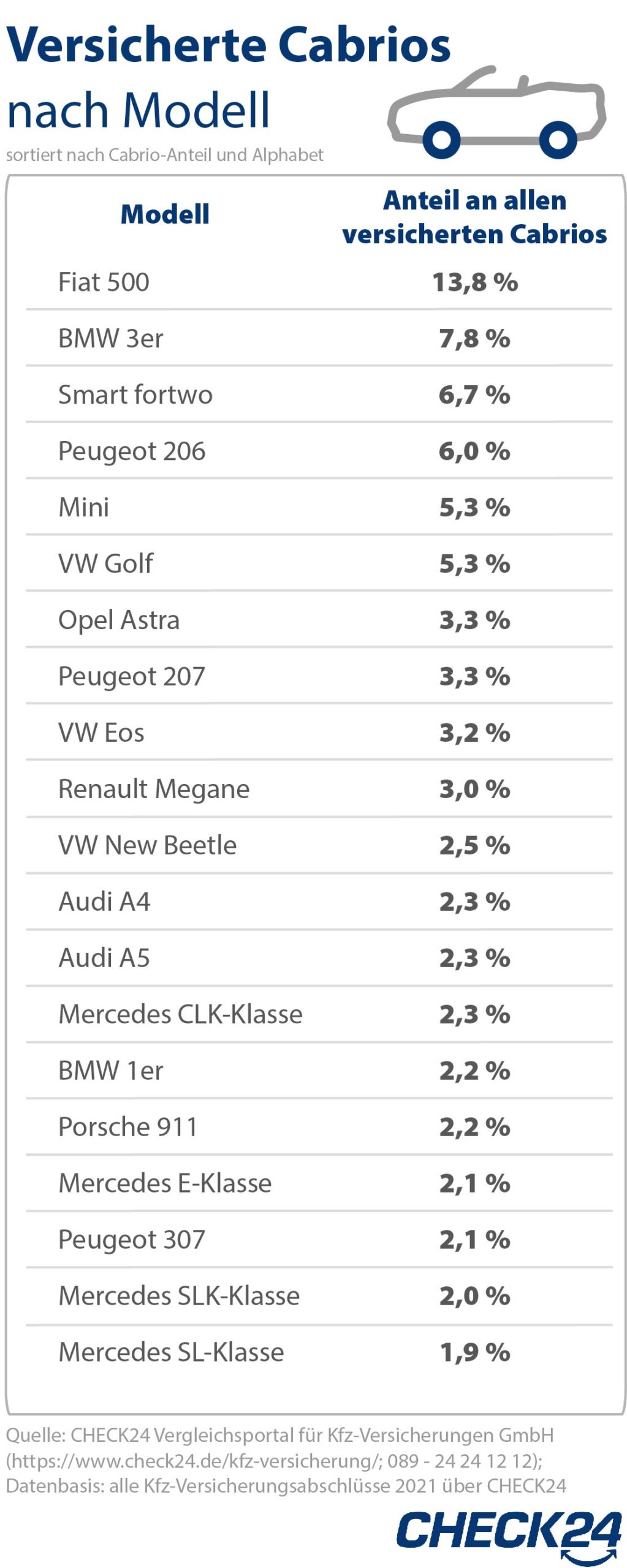Click the car's rear wheel

(558, 139)
